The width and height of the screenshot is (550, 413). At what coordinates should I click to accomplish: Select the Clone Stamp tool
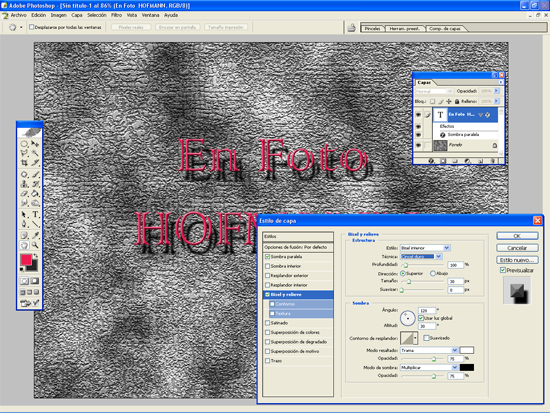coord(24,184)
